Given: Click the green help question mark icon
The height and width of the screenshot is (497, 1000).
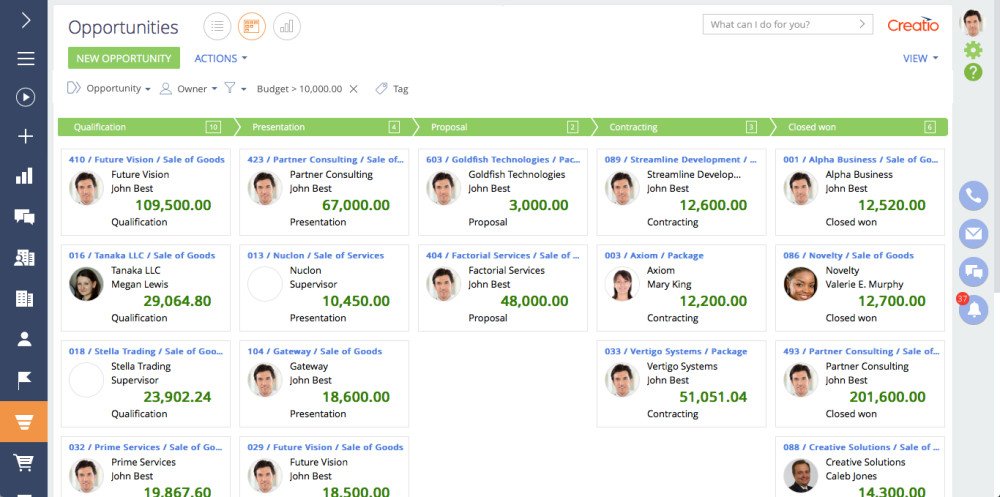Looking at the screenshot, I should tap(973, 72).
